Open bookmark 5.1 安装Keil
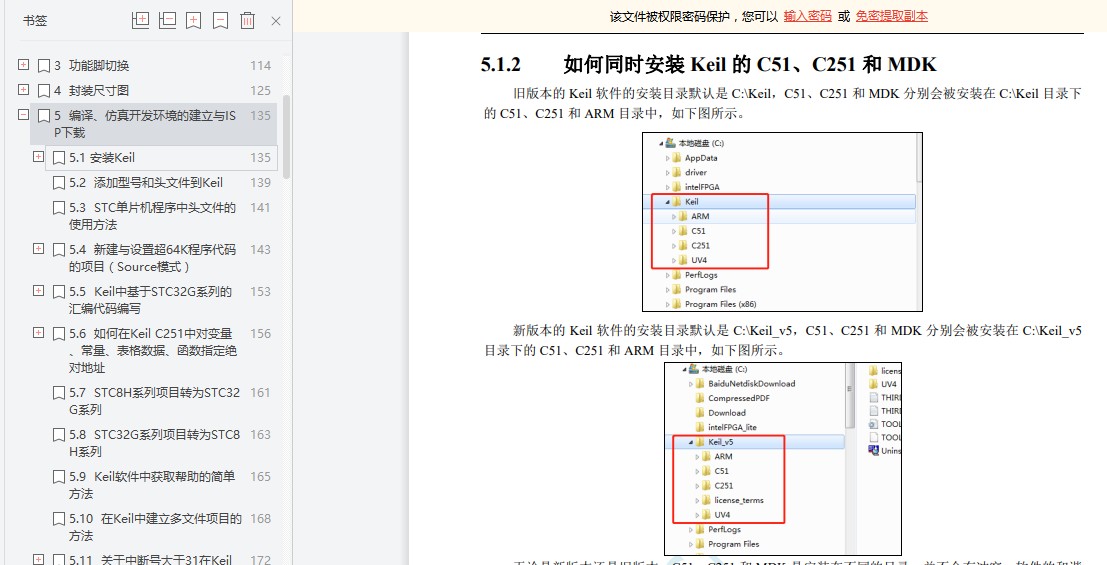Image resolution: width=1107 pixels, height=565 pixels. tap(102, 157)
